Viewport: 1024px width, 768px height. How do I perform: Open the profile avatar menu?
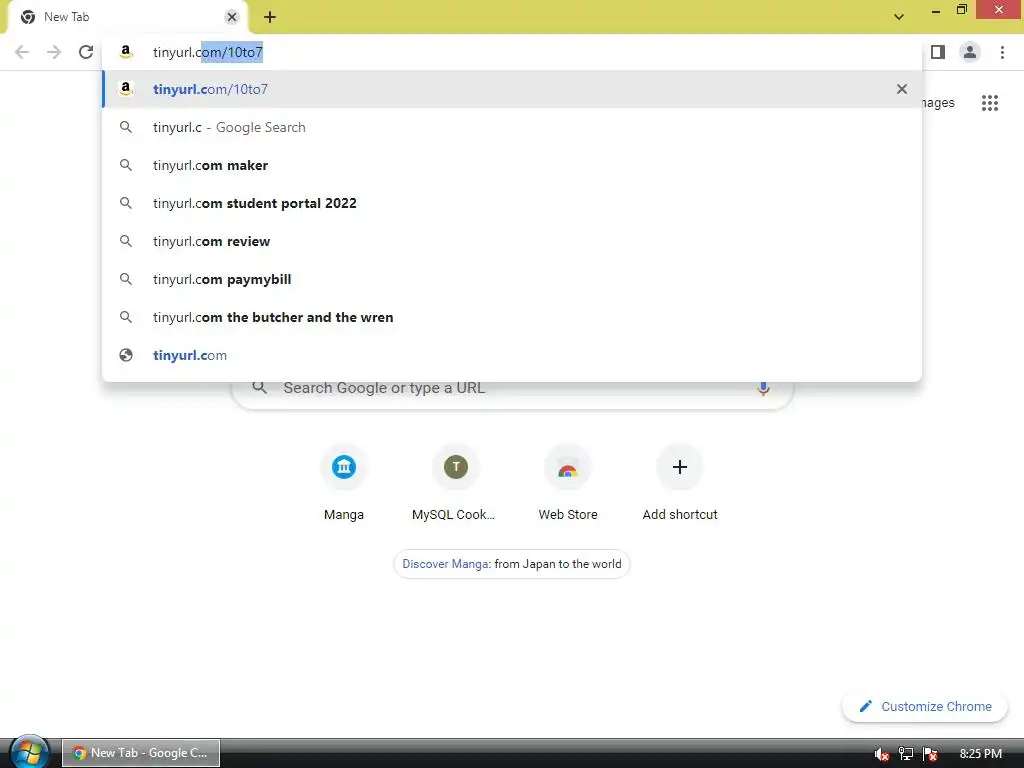(x=970, y=52)
